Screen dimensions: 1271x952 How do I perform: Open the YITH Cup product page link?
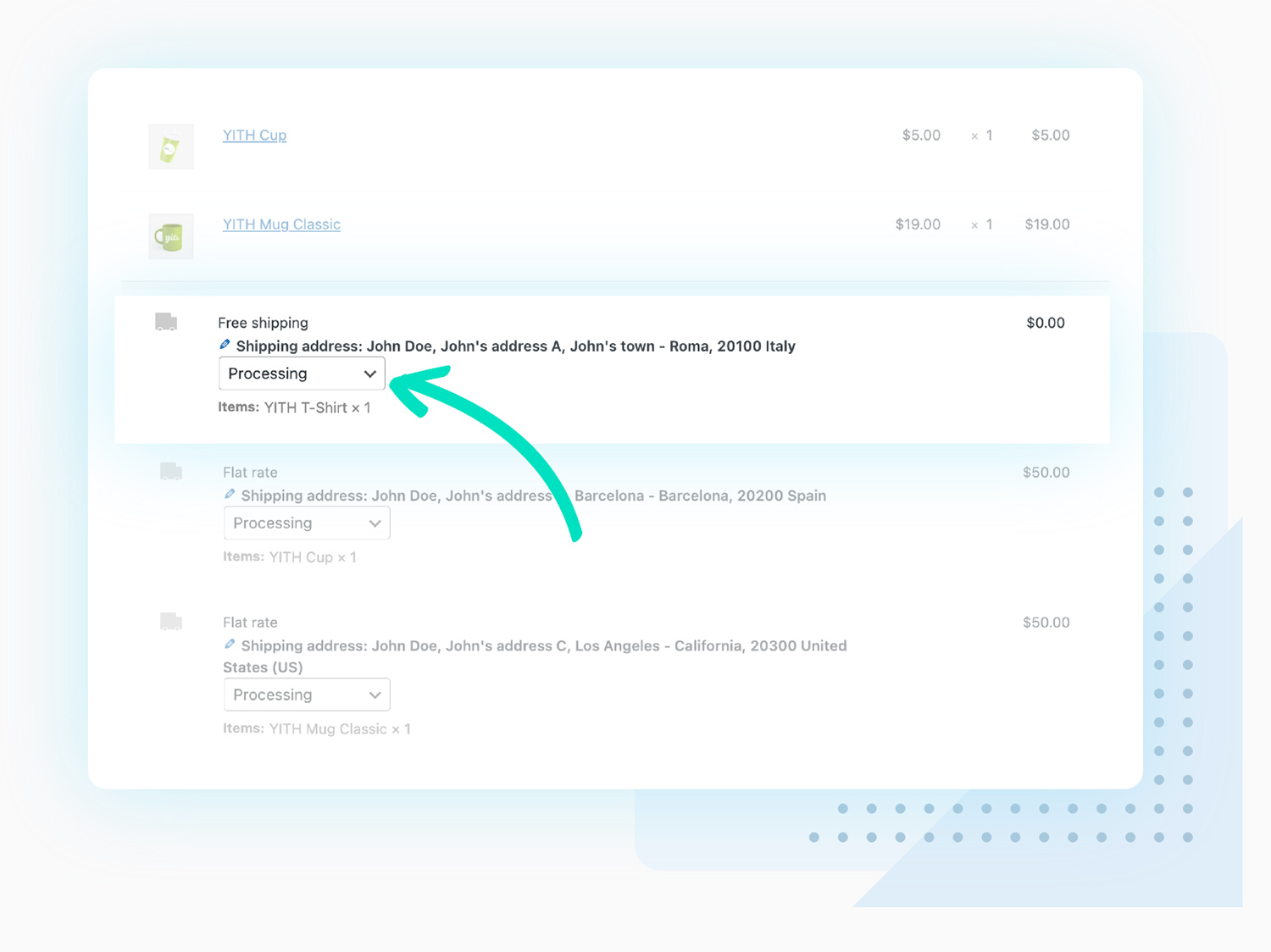coord(254,135)
